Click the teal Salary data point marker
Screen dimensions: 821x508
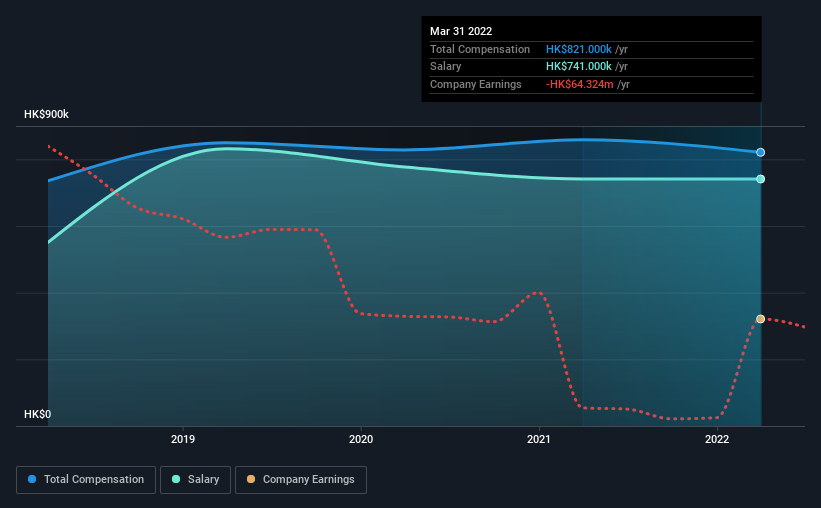pos(760,179)
